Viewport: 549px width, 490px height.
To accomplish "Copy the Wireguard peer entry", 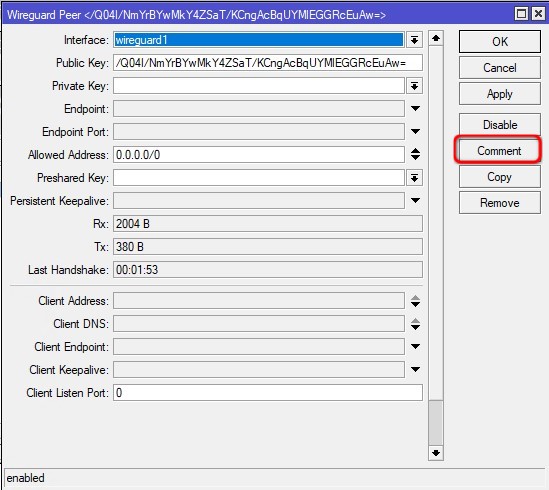I will click(x=500, y=177).
